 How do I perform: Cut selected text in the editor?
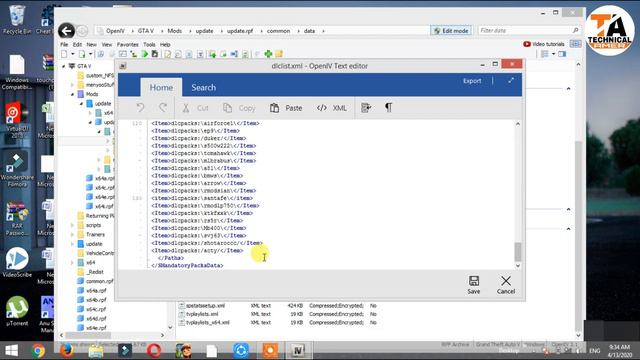point(195,108)
